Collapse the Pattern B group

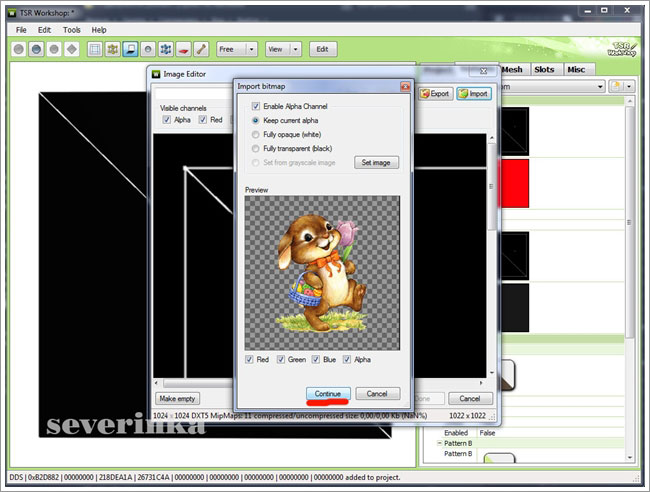pos(439,443)
